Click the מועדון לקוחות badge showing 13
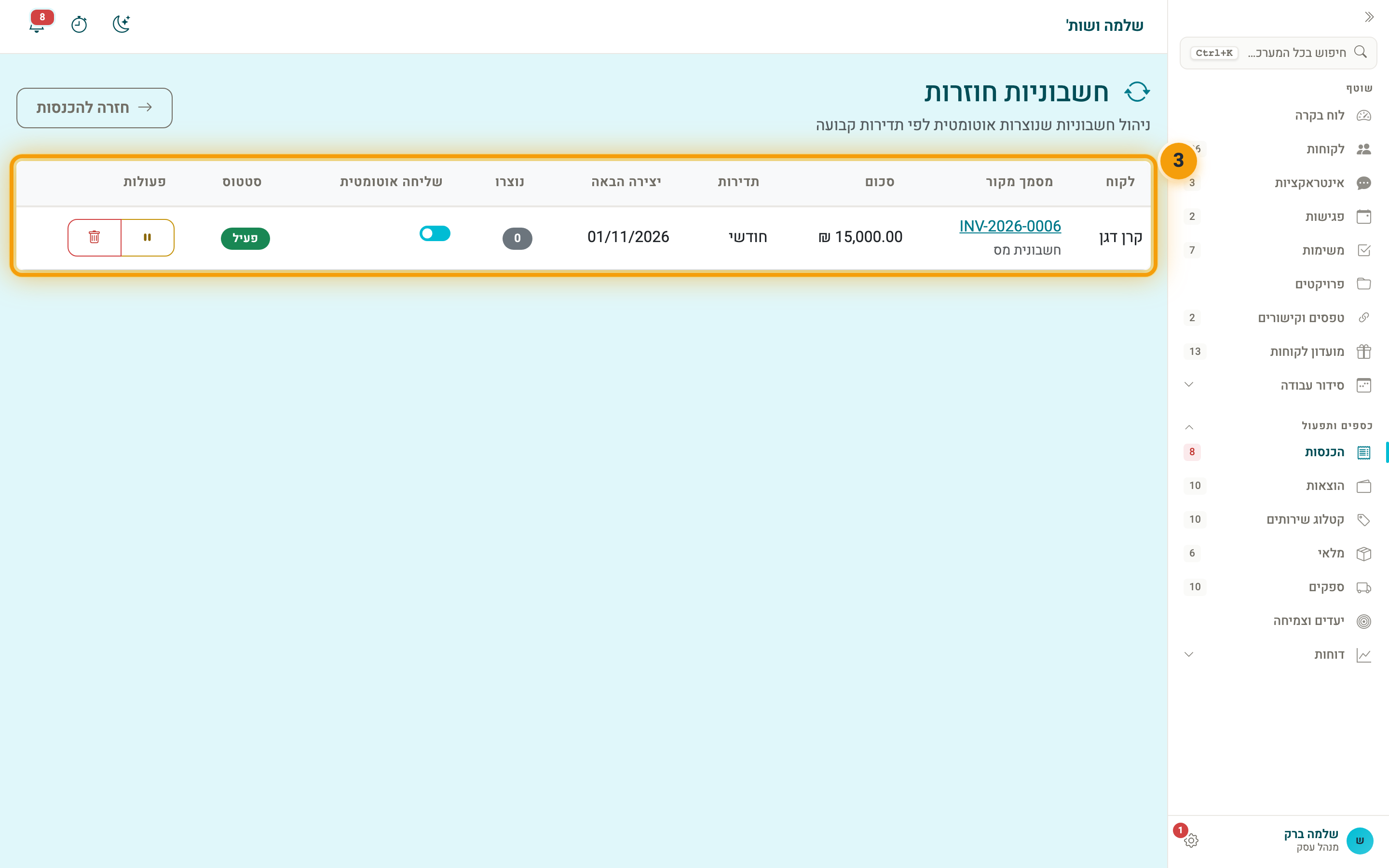Viewport: 1389px width, 868px height. [x=1195, y=352]
